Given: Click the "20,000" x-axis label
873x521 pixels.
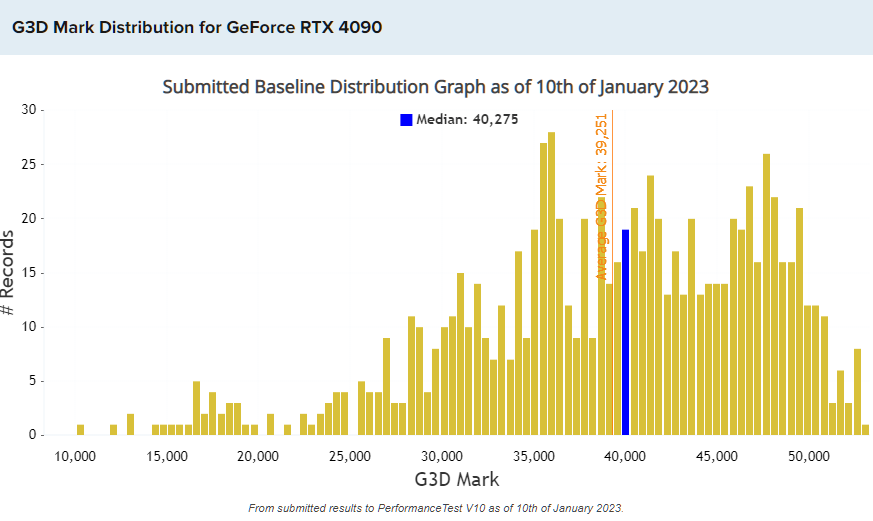Looking at the screenshot, I should tap(258, 456).
